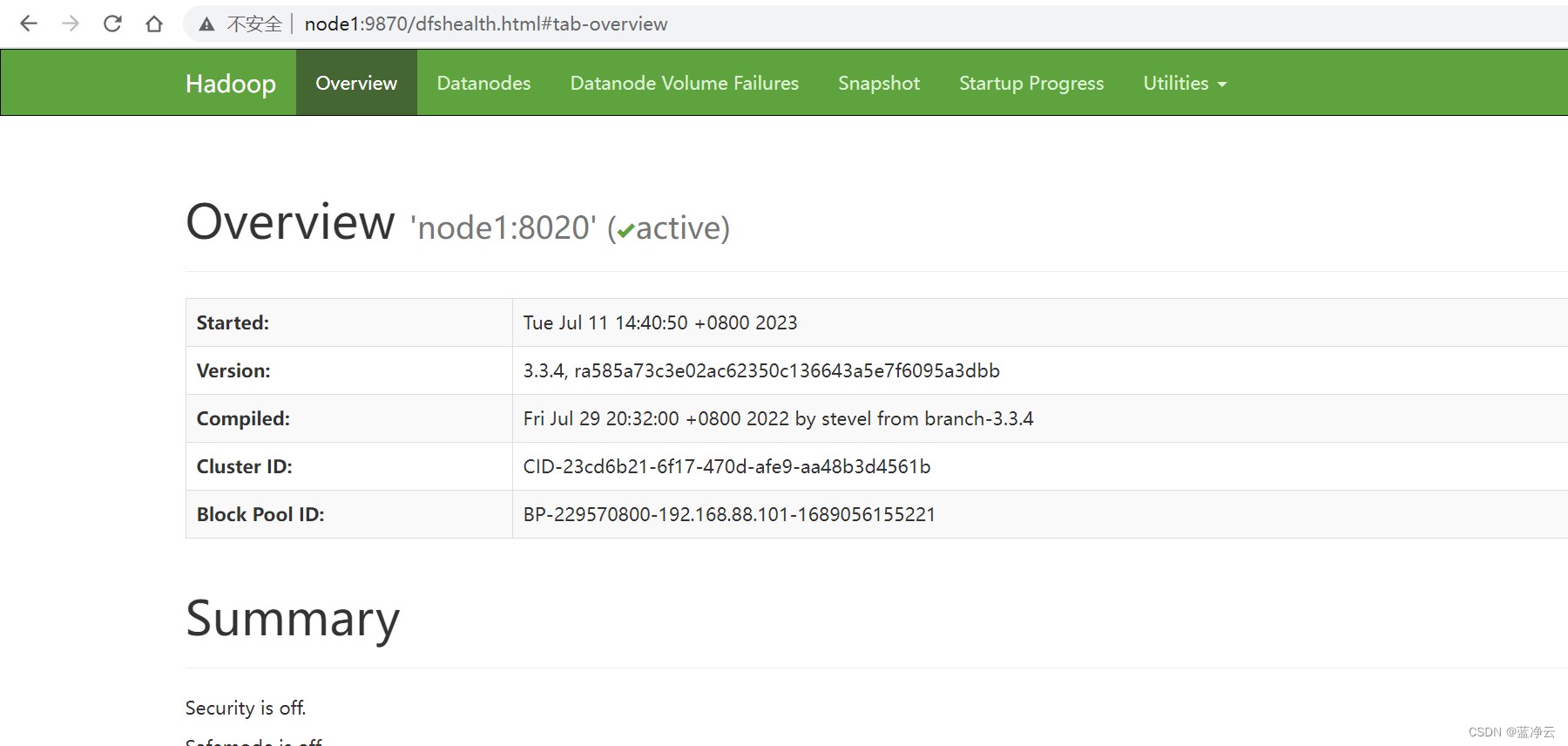Click the Overview page heading
1568x746 pixels.
tap(290, 221)
